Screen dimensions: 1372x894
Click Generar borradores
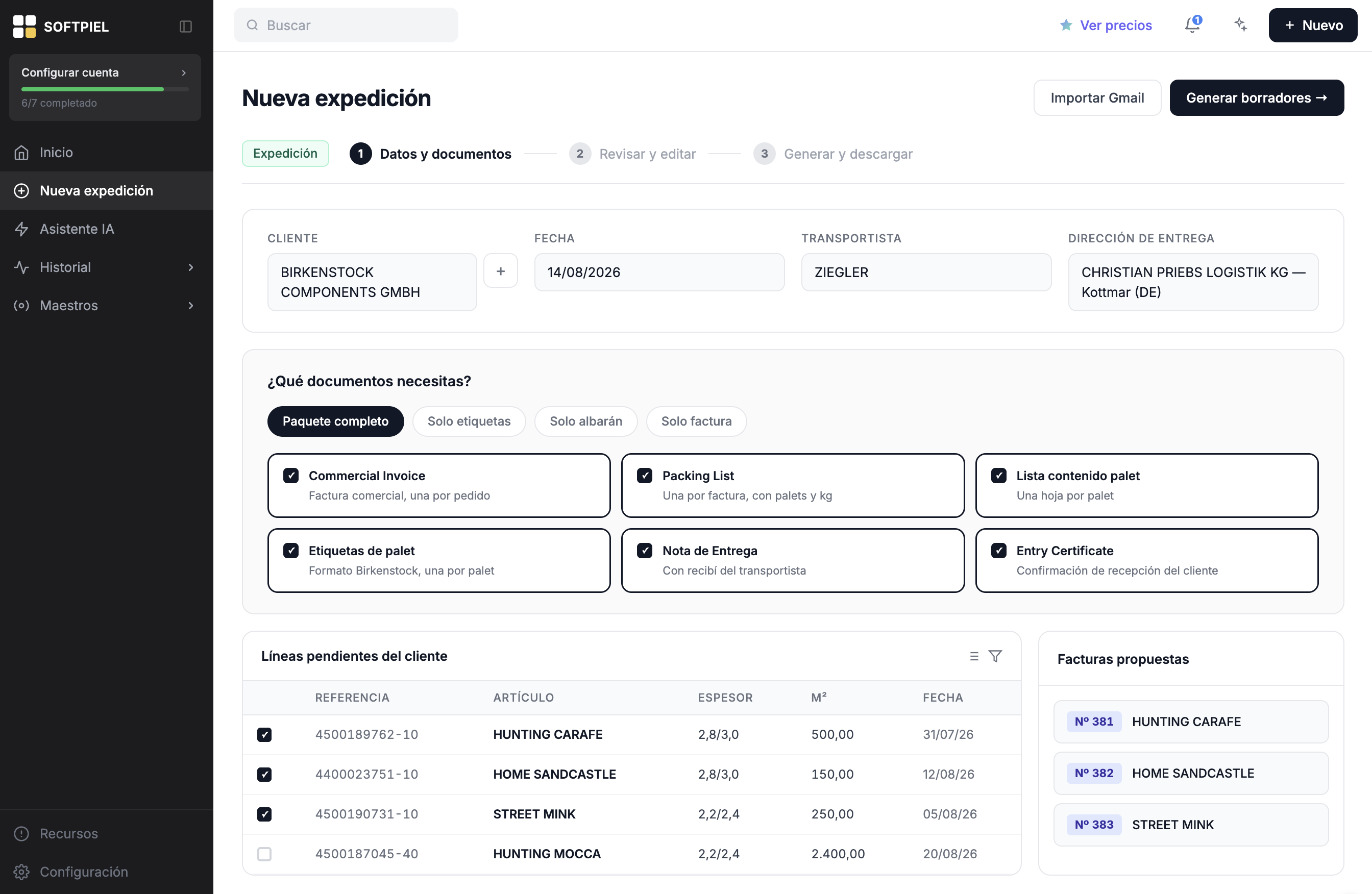pos(1257,97)
